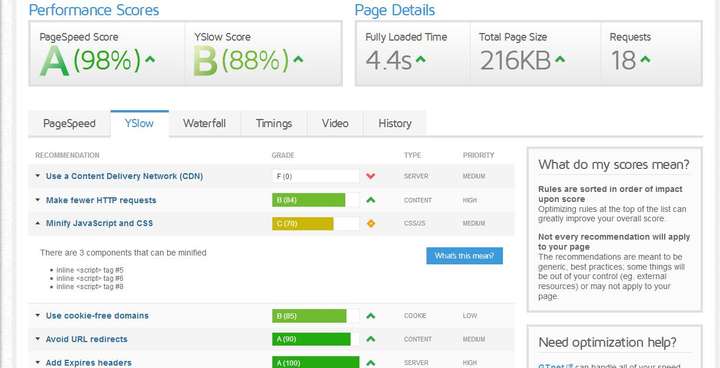
Task: Click the B (84) grade bar
Action: point(315,200)
